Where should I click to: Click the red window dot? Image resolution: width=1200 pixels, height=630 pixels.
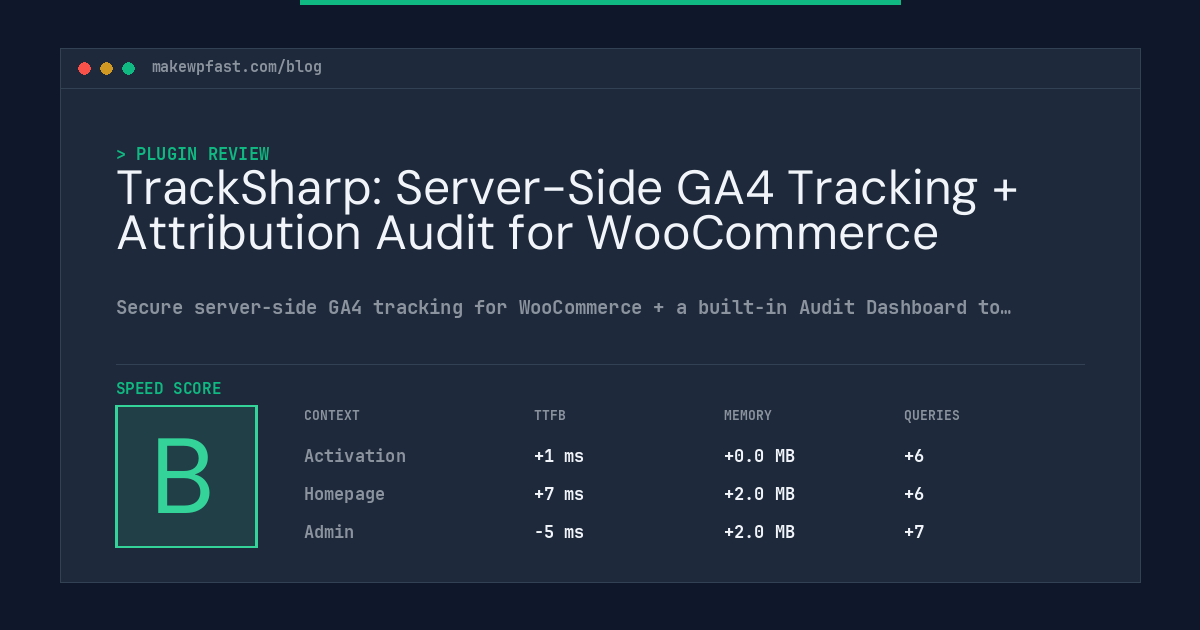[84, 68]
